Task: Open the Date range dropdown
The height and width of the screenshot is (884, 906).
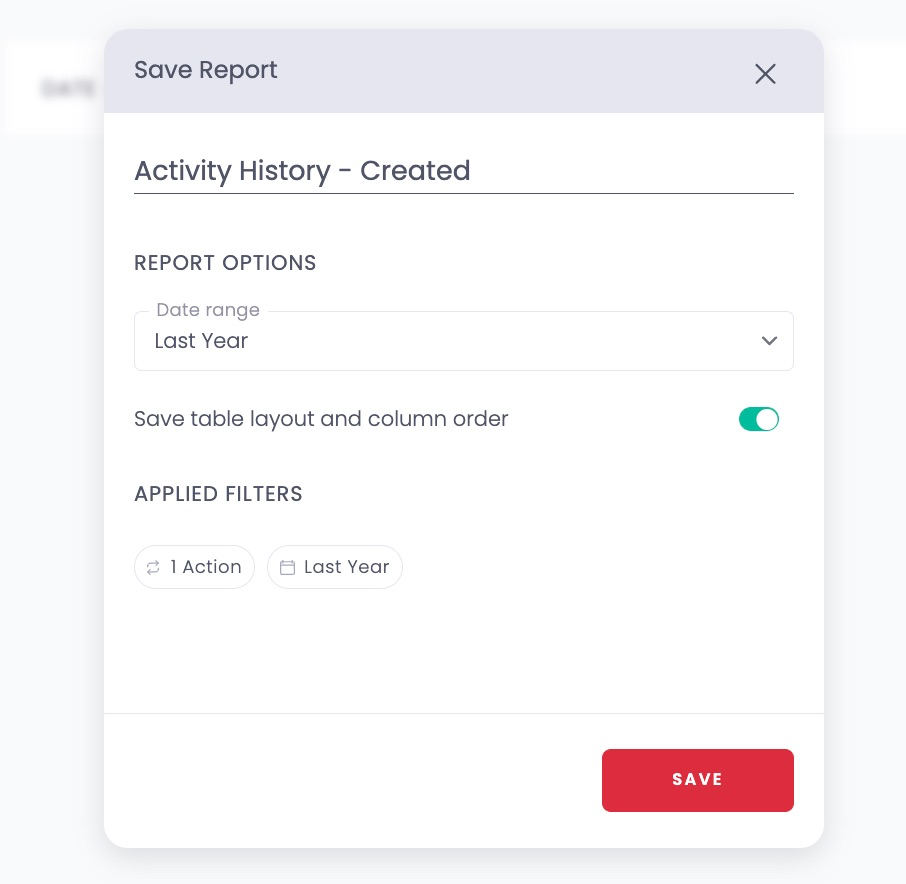Action: pos(463,341)
